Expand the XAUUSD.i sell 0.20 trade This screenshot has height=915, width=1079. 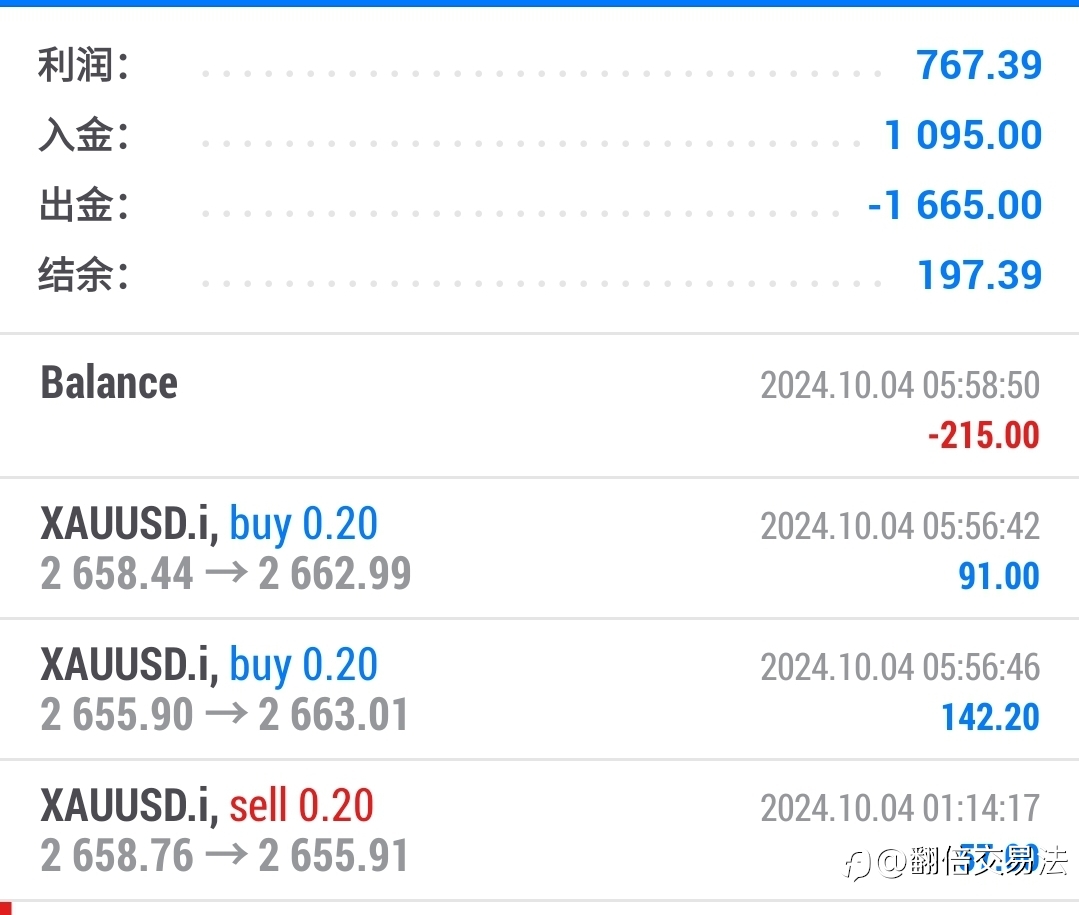point(540,830)
